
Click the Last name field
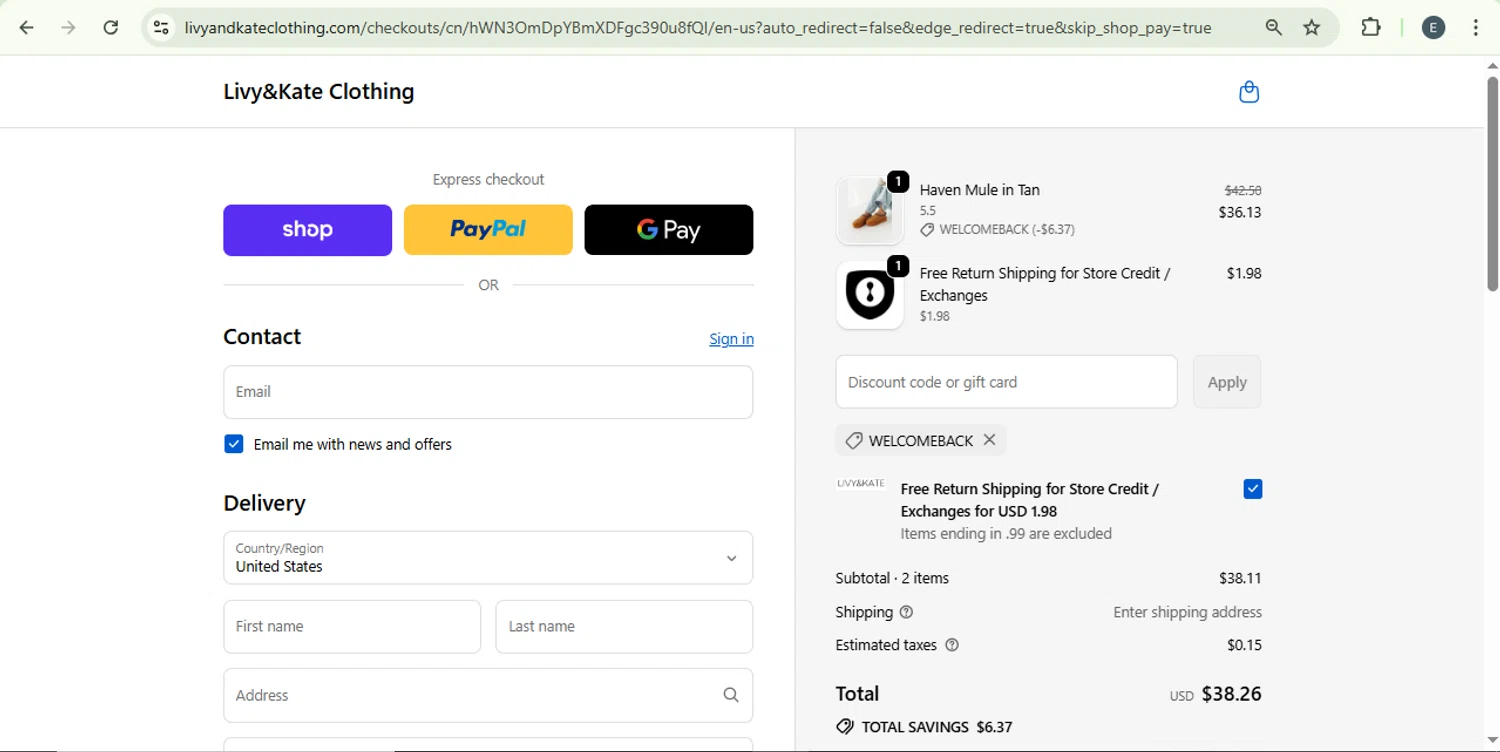point(624,627)
